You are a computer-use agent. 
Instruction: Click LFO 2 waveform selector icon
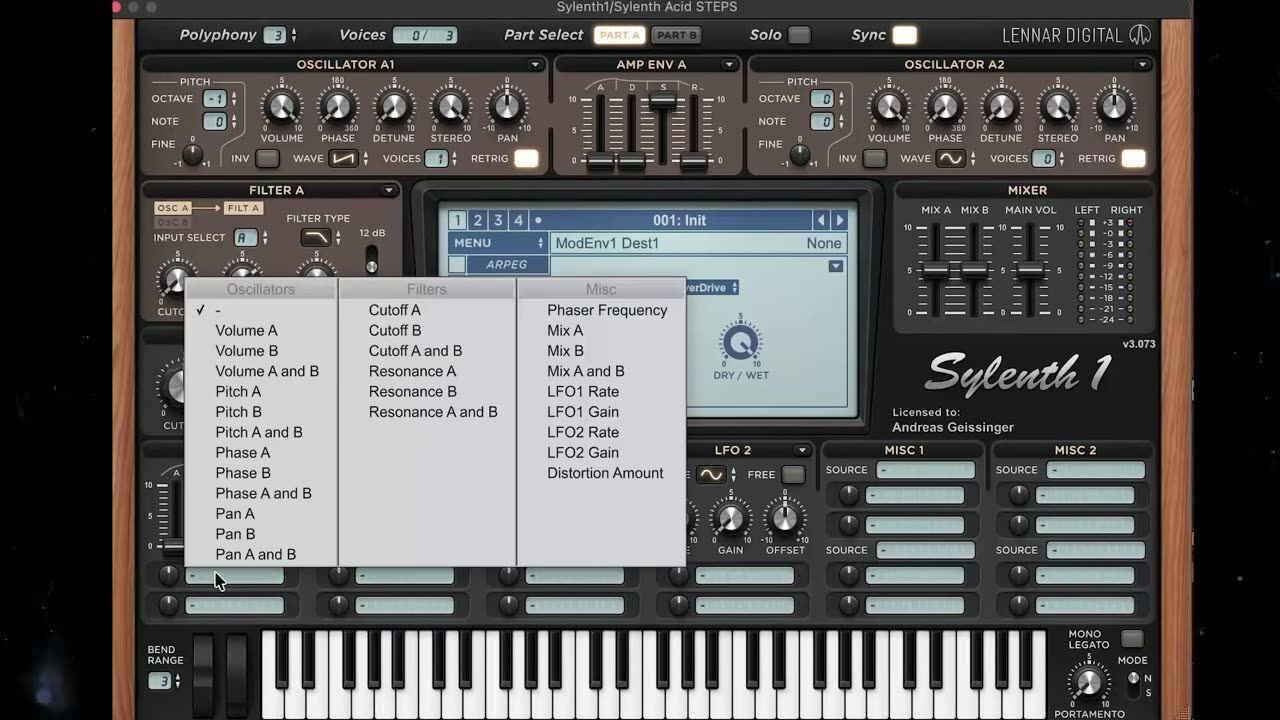(711, 475)
